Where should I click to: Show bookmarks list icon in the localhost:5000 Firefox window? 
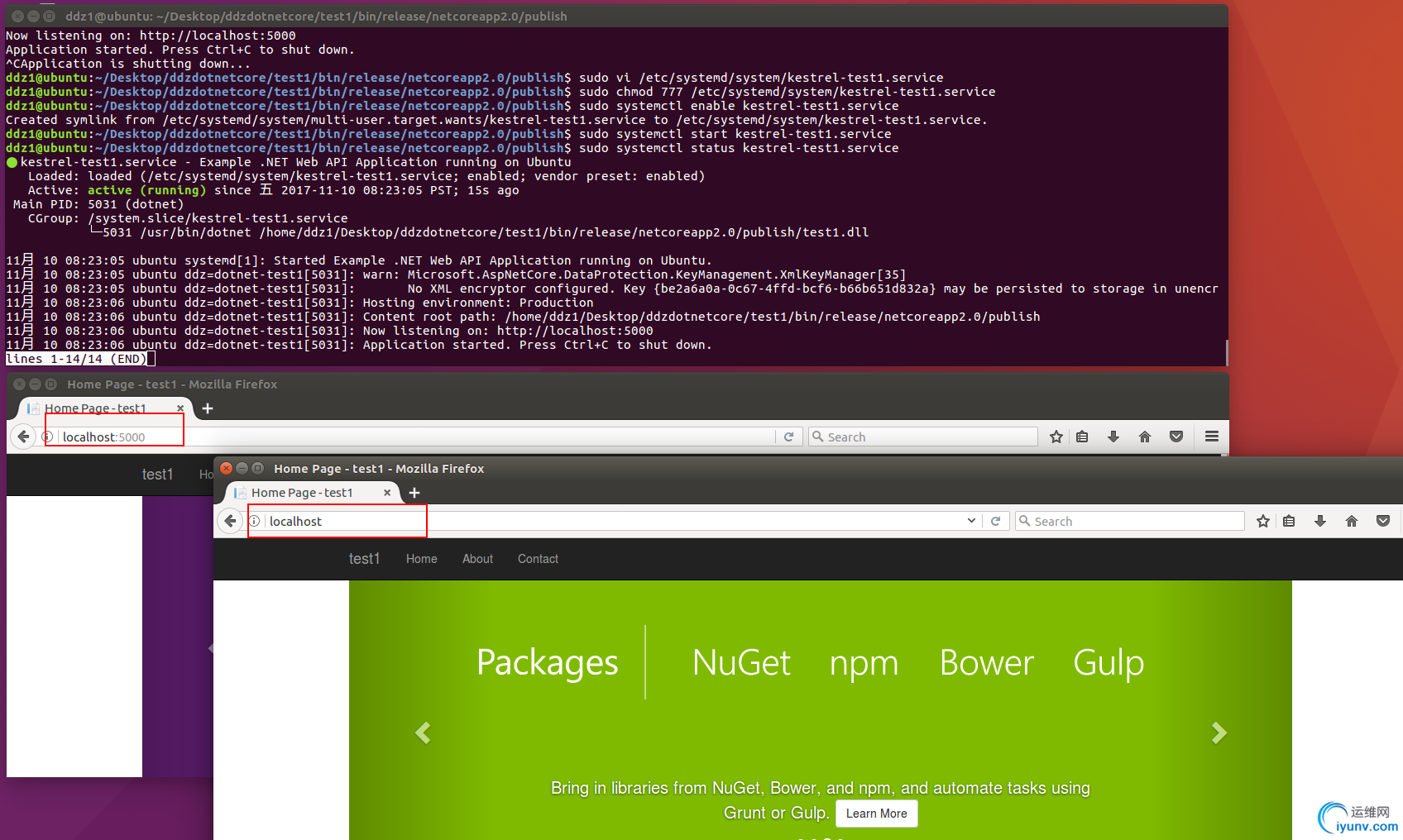coord(1082,437)
